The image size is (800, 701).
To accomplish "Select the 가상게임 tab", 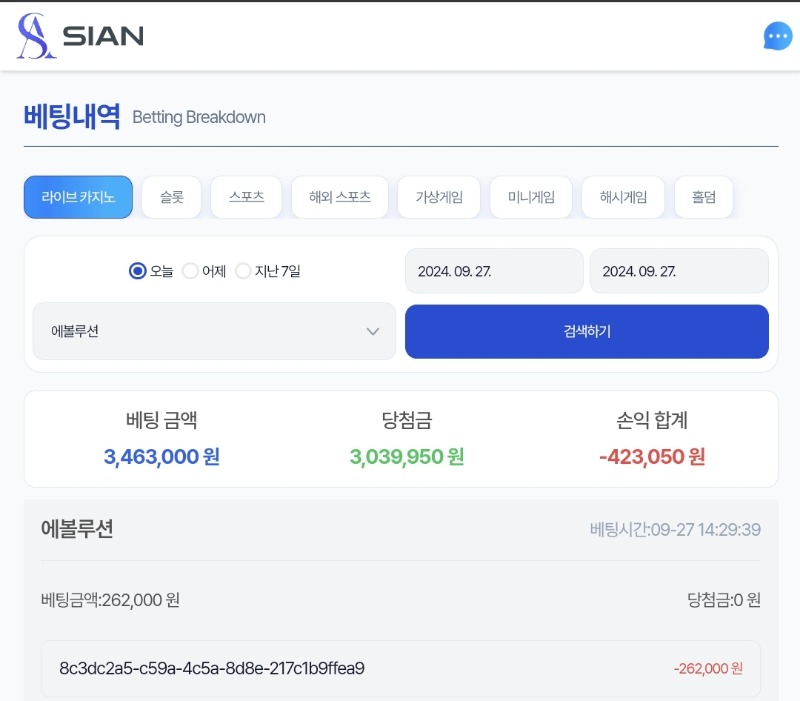I will tap(439, 197).
